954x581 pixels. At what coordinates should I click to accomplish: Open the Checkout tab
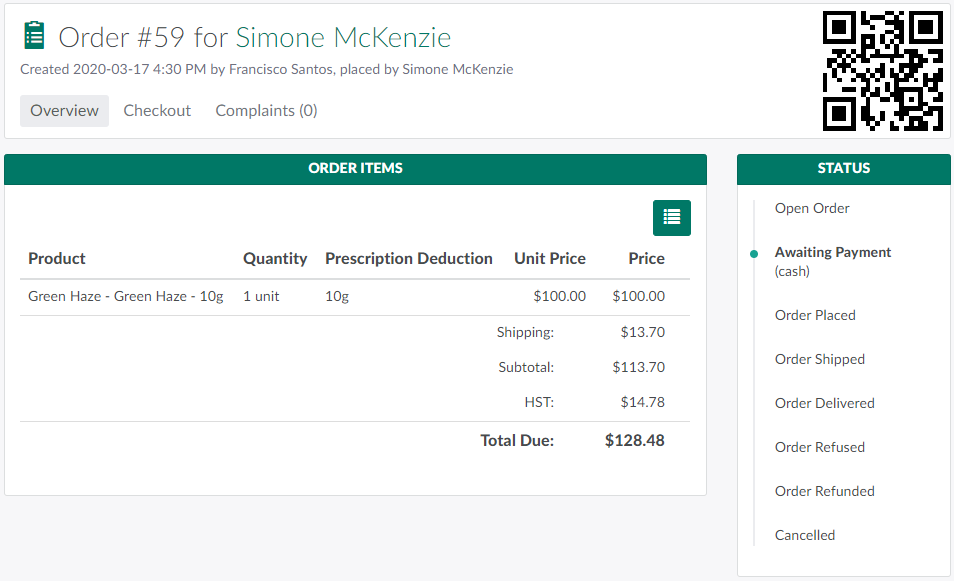click(157, 111)
